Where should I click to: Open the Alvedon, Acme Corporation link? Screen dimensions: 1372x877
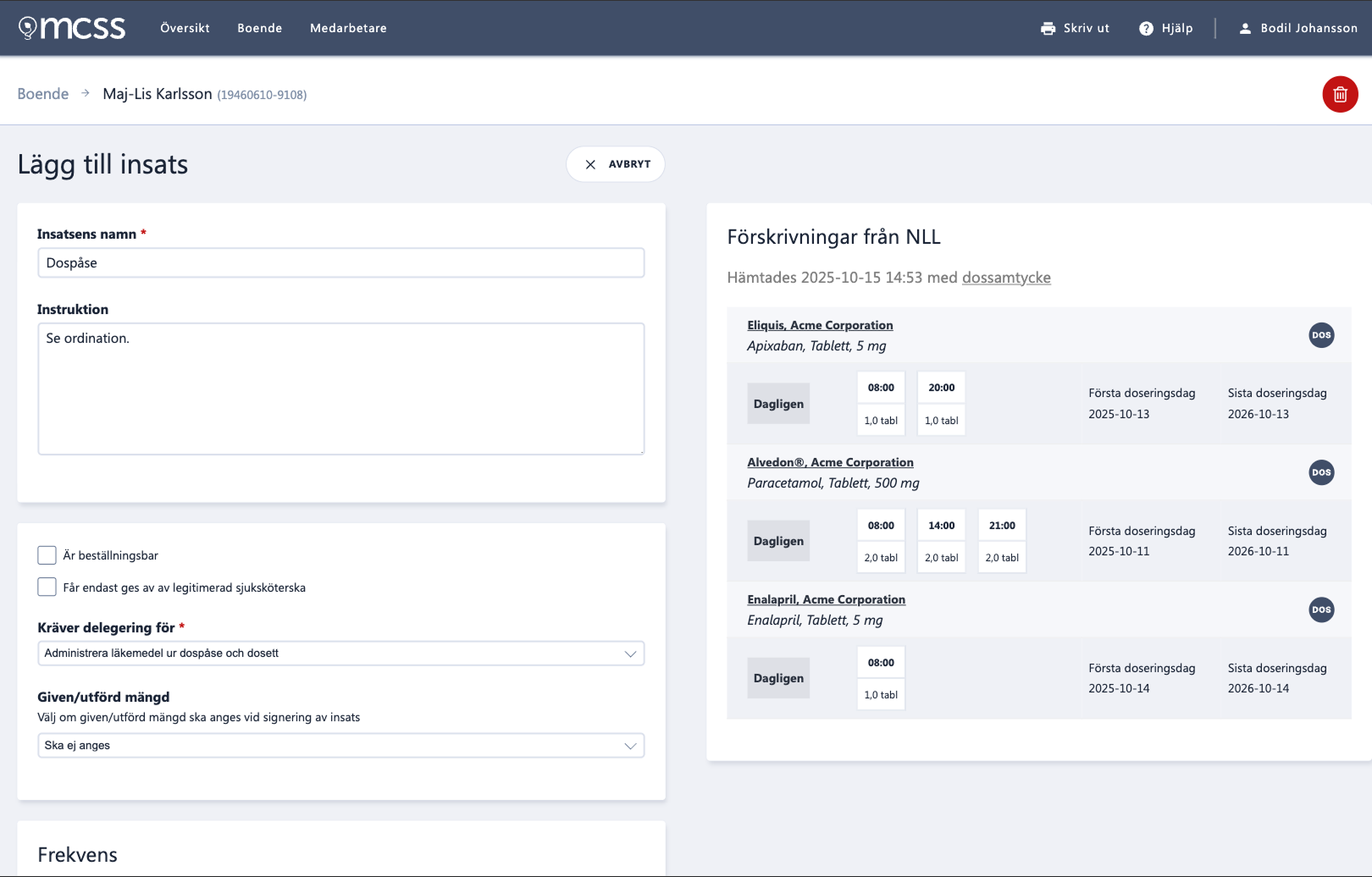coord(830,462)
